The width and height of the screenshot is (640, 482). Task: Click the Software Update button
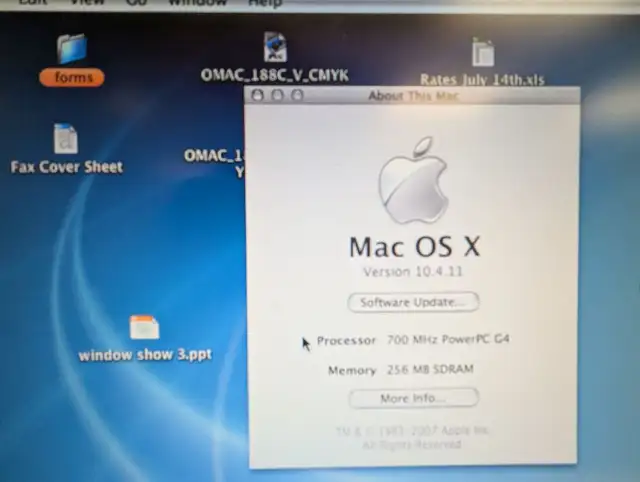tap(413, 302)
